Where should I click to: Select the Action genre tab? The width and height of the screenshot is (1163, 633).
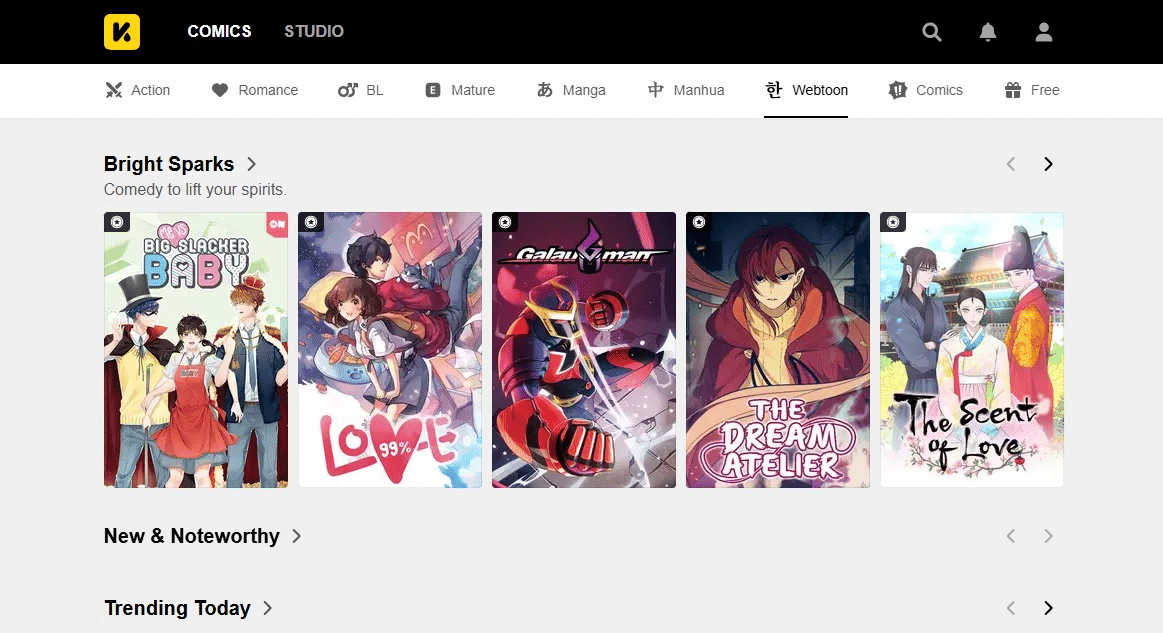point(138,90)
